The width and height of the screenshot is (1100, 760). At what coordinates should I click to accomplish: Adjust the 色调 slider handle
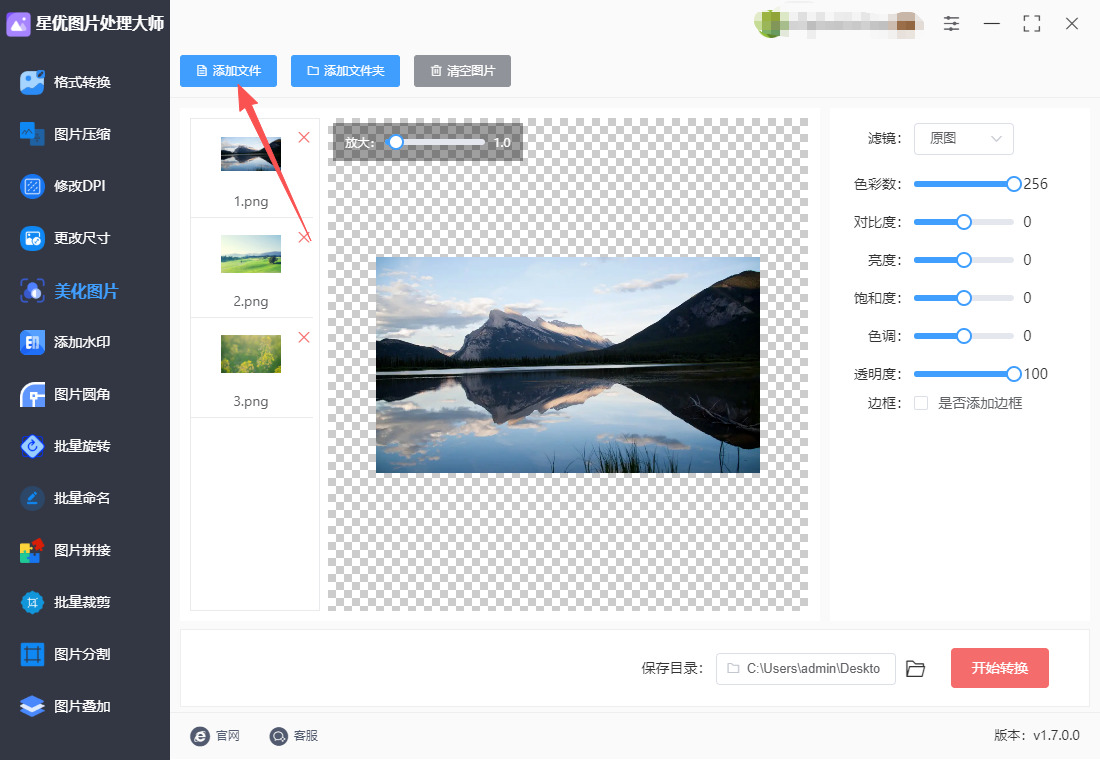coord(964,336)
